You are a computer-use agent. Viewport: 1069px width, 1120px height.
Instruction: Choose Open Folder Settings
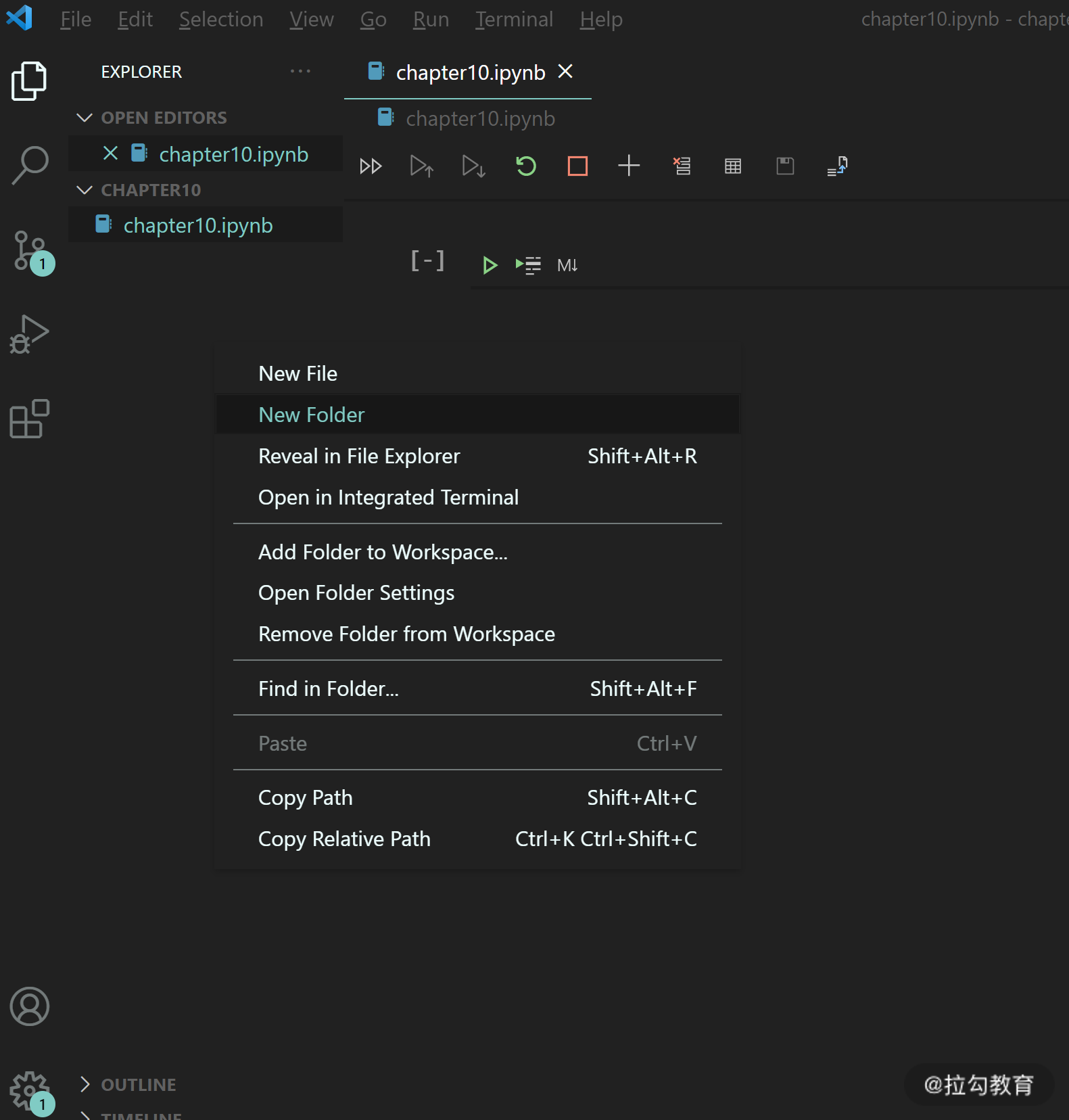(477, 592)
